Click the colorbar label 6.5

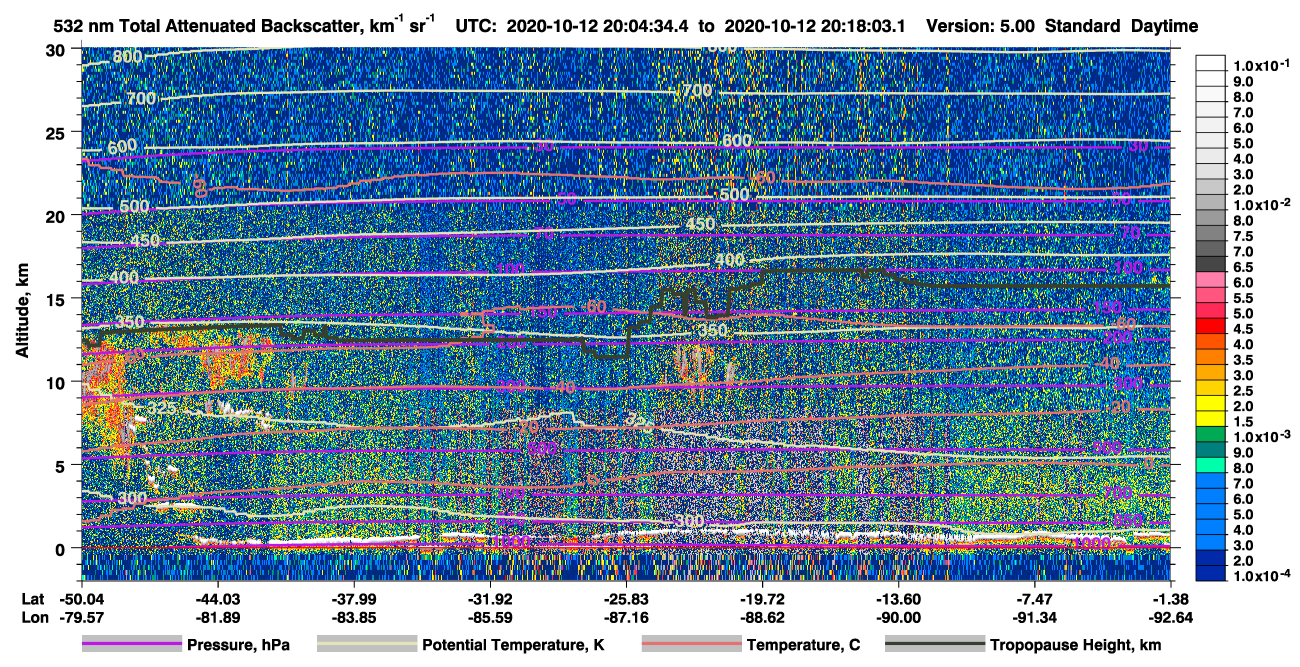[1243, 267]
